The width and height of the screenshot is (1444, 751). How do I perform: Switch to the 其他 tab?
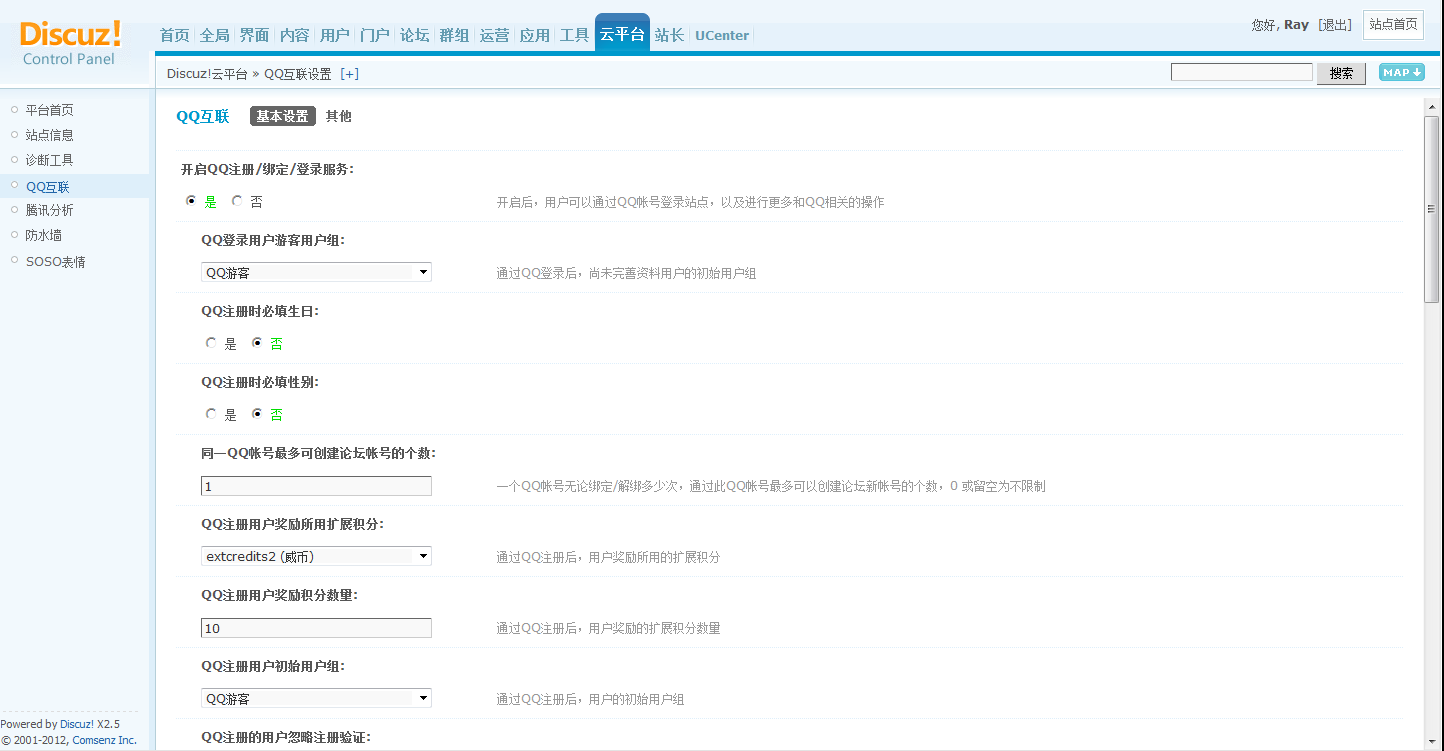tap(339, 116)
